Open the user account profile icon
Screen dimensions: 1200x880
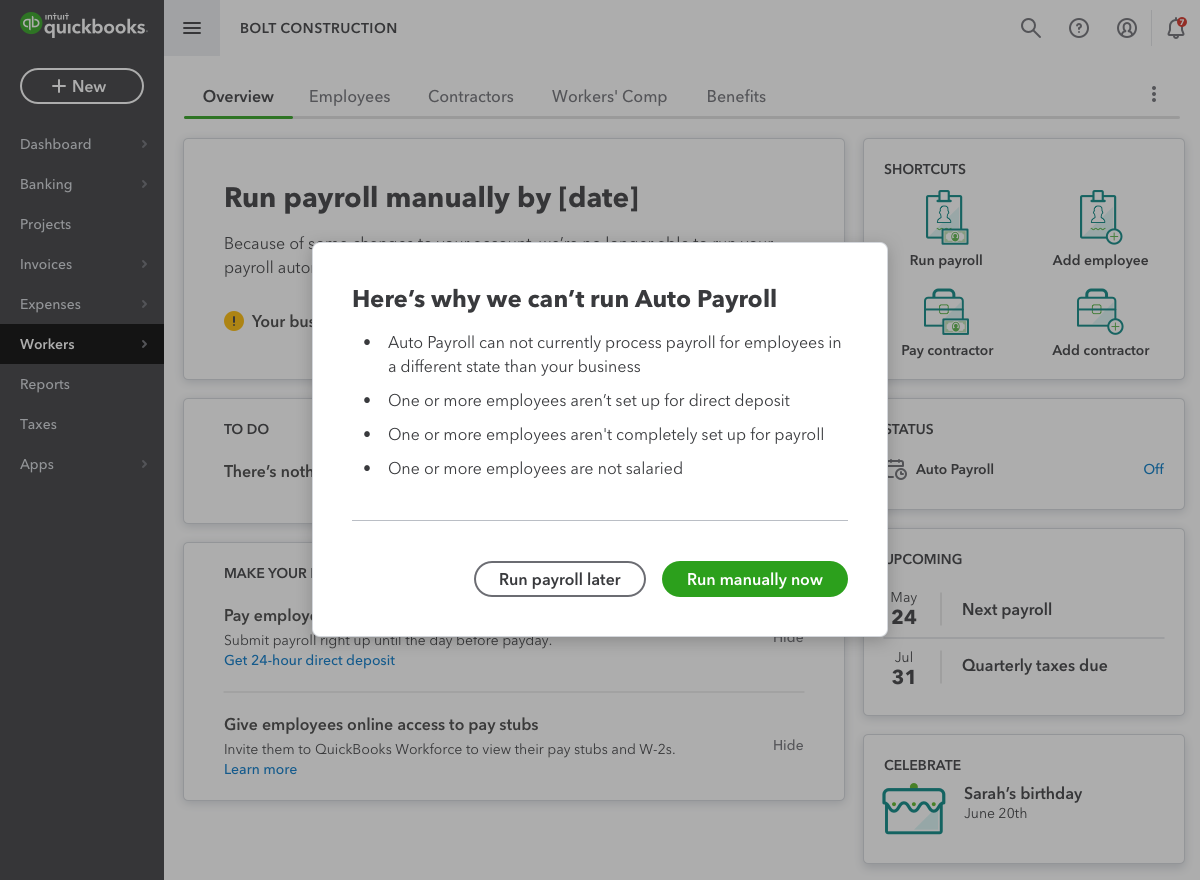coord(1127,28)
